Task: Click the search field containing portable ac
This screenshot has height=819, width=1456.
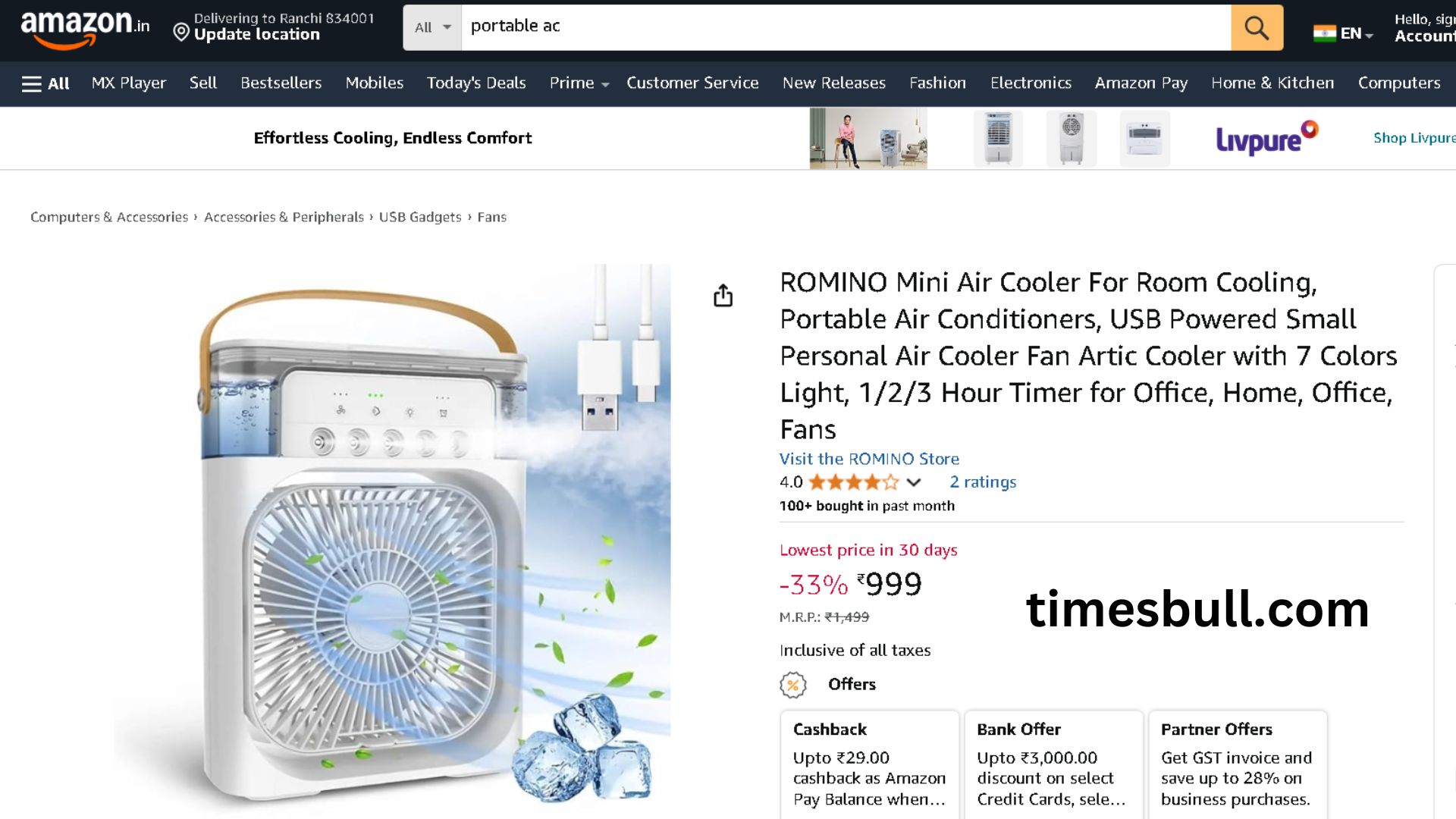Action: [x=845, y=27]
